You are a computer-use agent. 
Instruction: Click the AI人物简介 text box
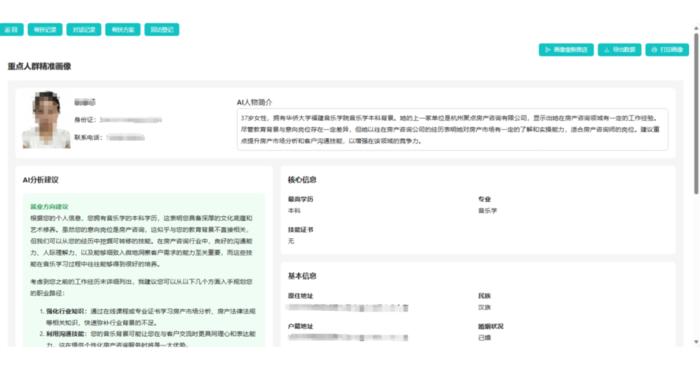(x=452, y=129)
